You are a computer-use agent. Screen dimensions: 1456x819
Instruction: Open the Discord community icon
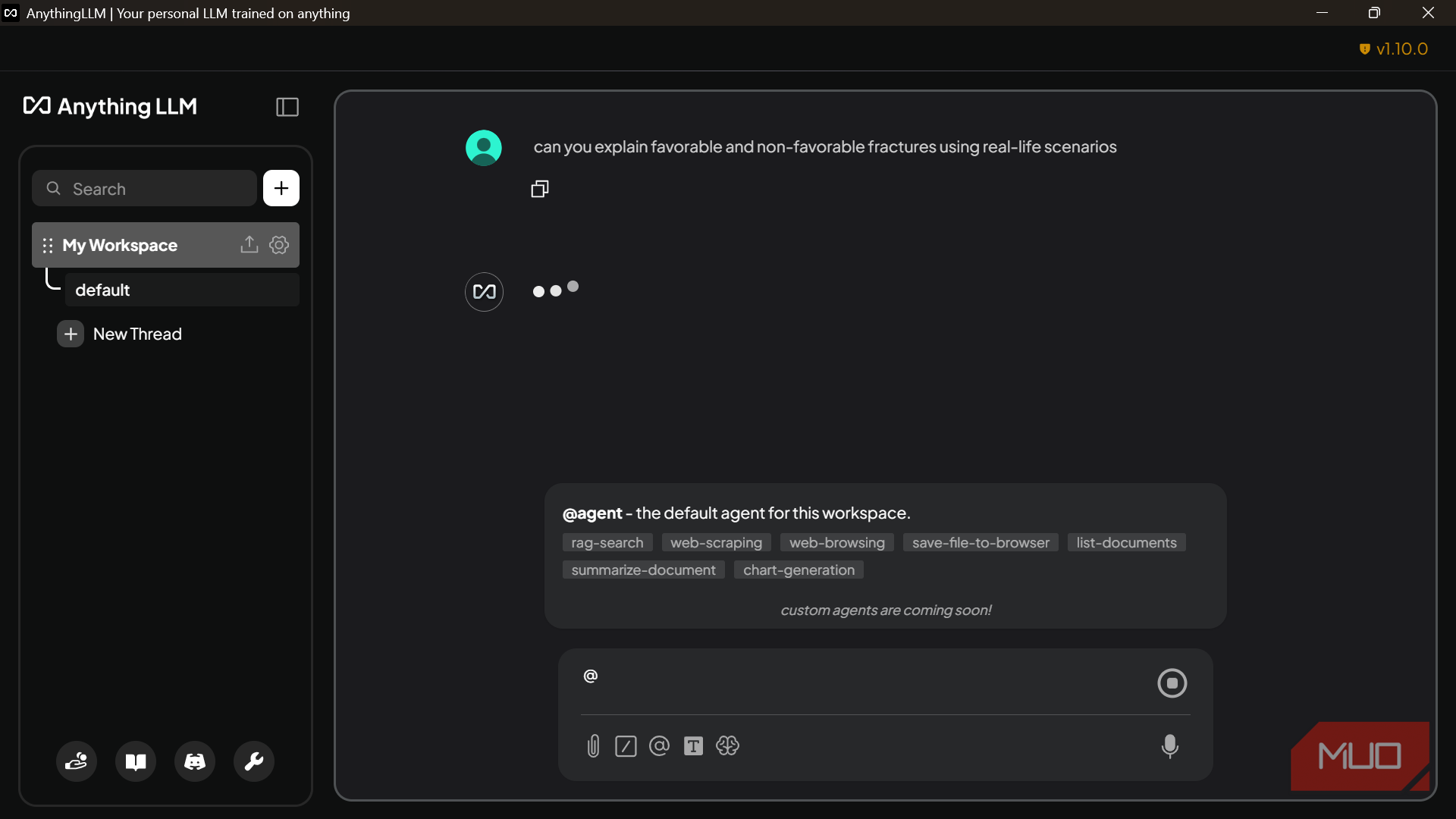[x=195, y=761]
